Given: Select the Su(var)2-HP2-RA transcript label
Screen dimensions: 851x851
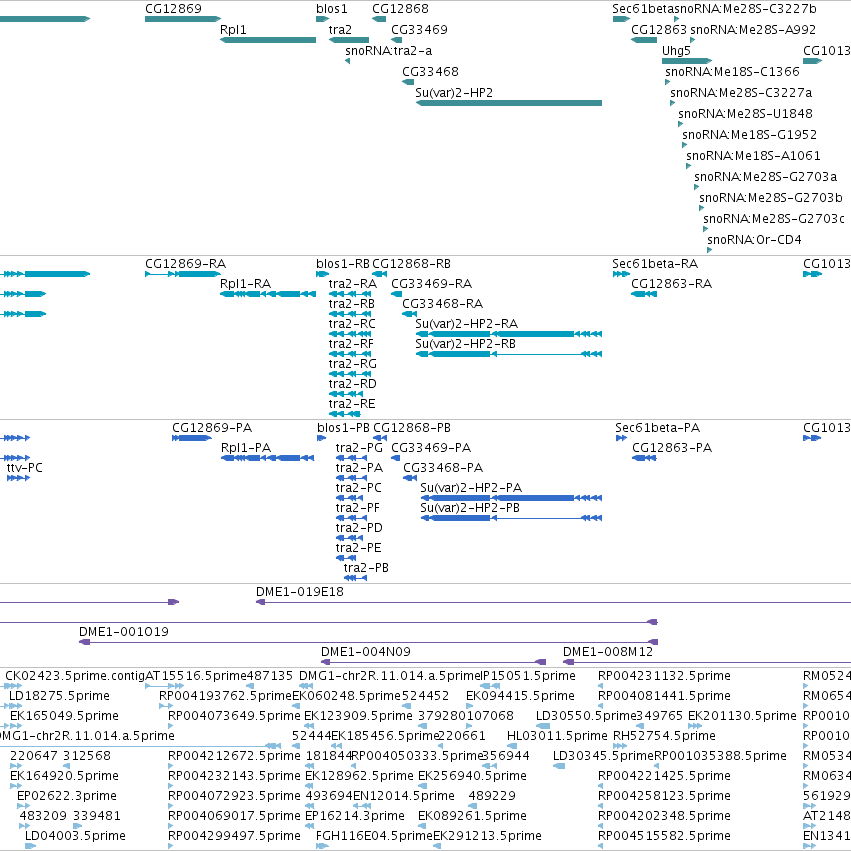Looking at the screenshot, I should 466,324.
